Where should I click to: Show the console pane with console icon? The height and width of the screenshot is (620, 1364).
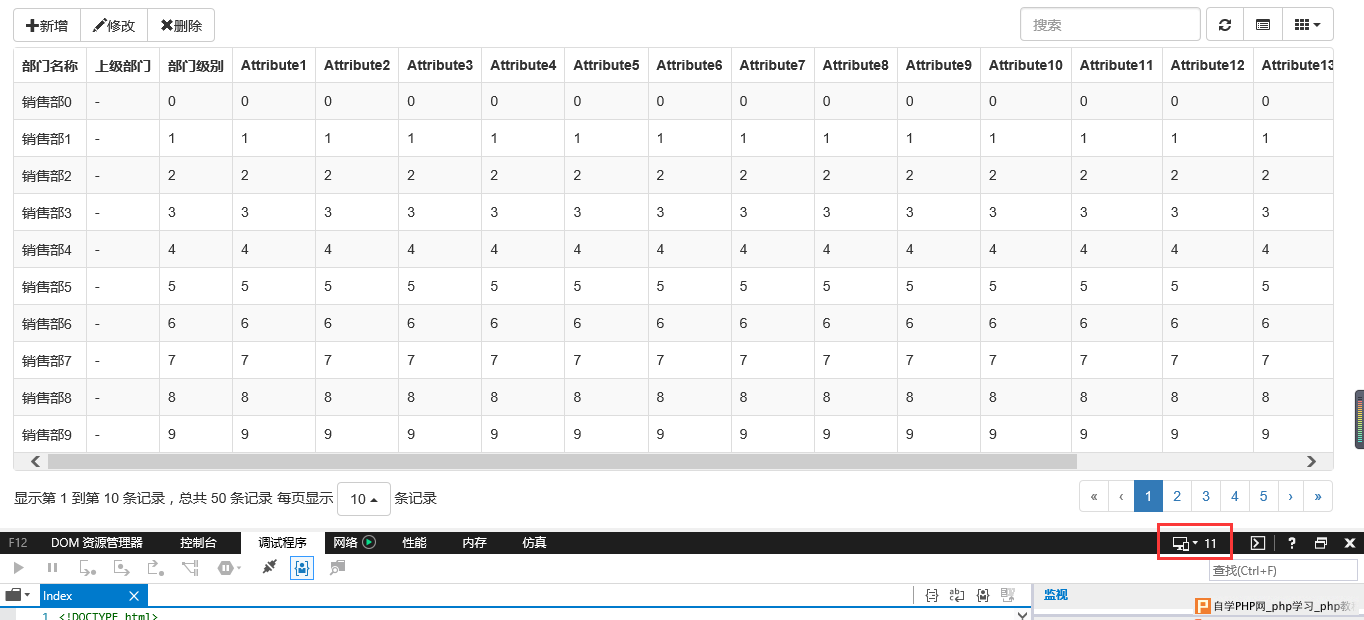click(x=1259, y=543)
